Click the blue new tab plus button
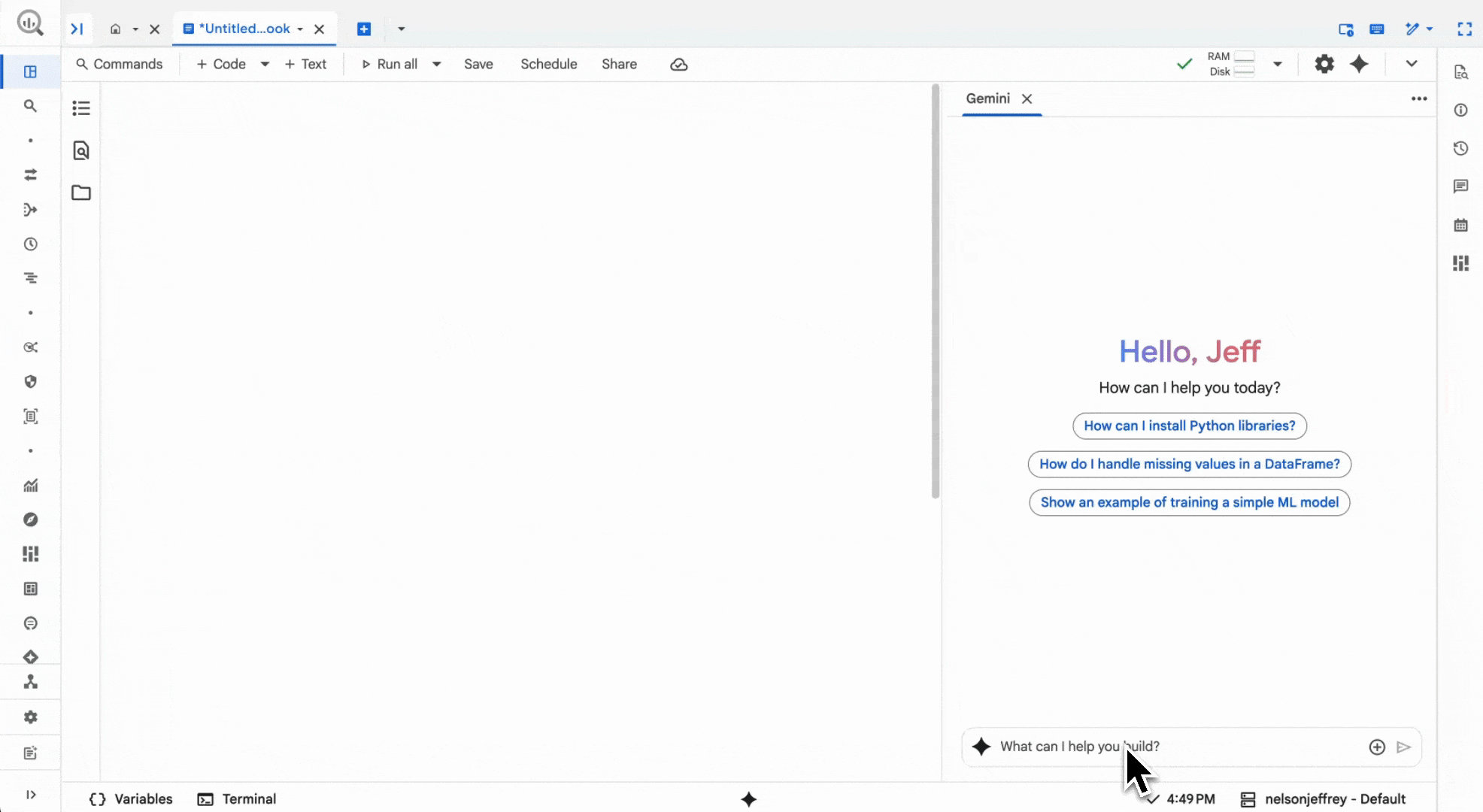 [364, 29]
